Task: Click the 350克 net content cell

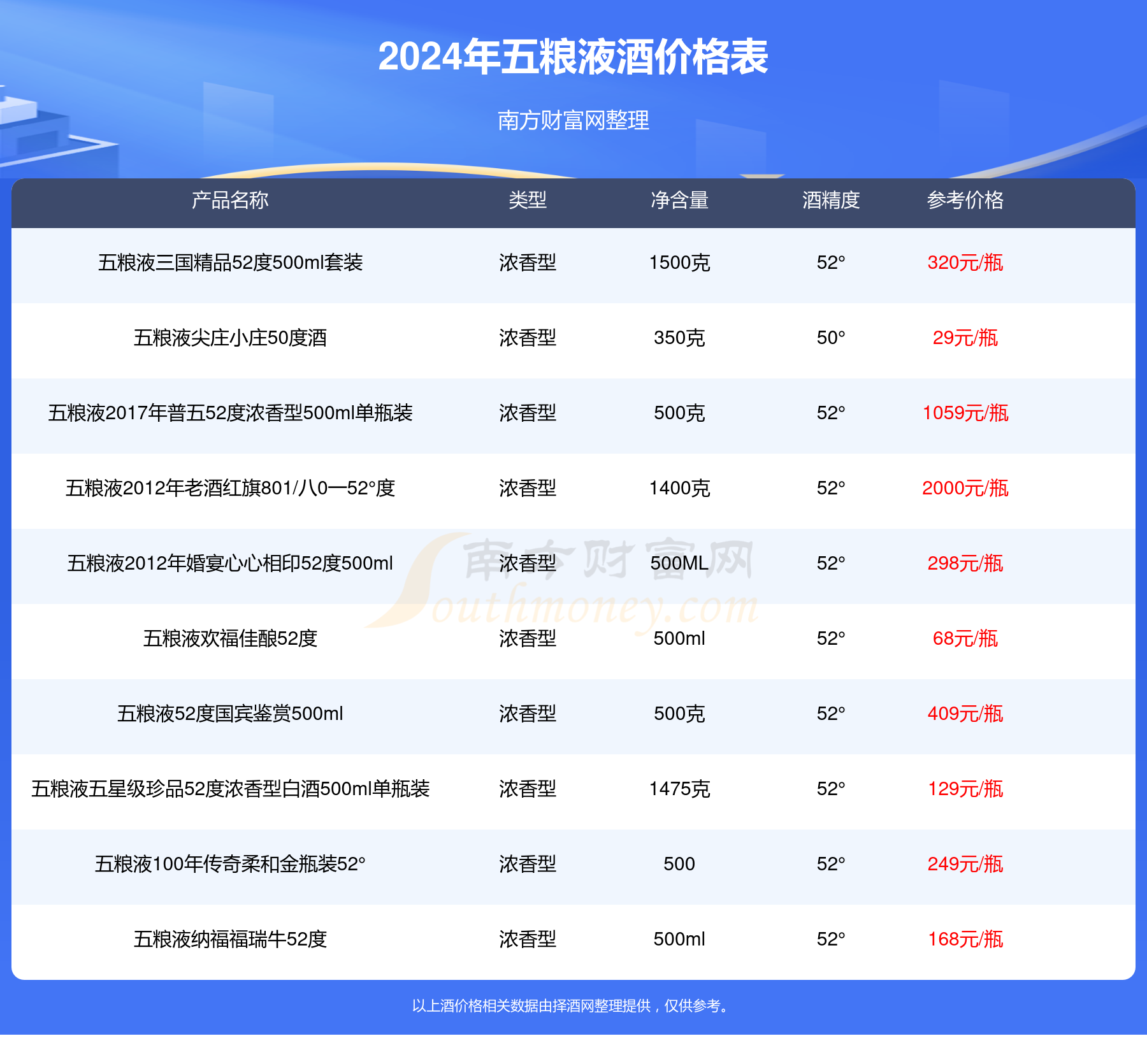Action: [x=679, y=338]
